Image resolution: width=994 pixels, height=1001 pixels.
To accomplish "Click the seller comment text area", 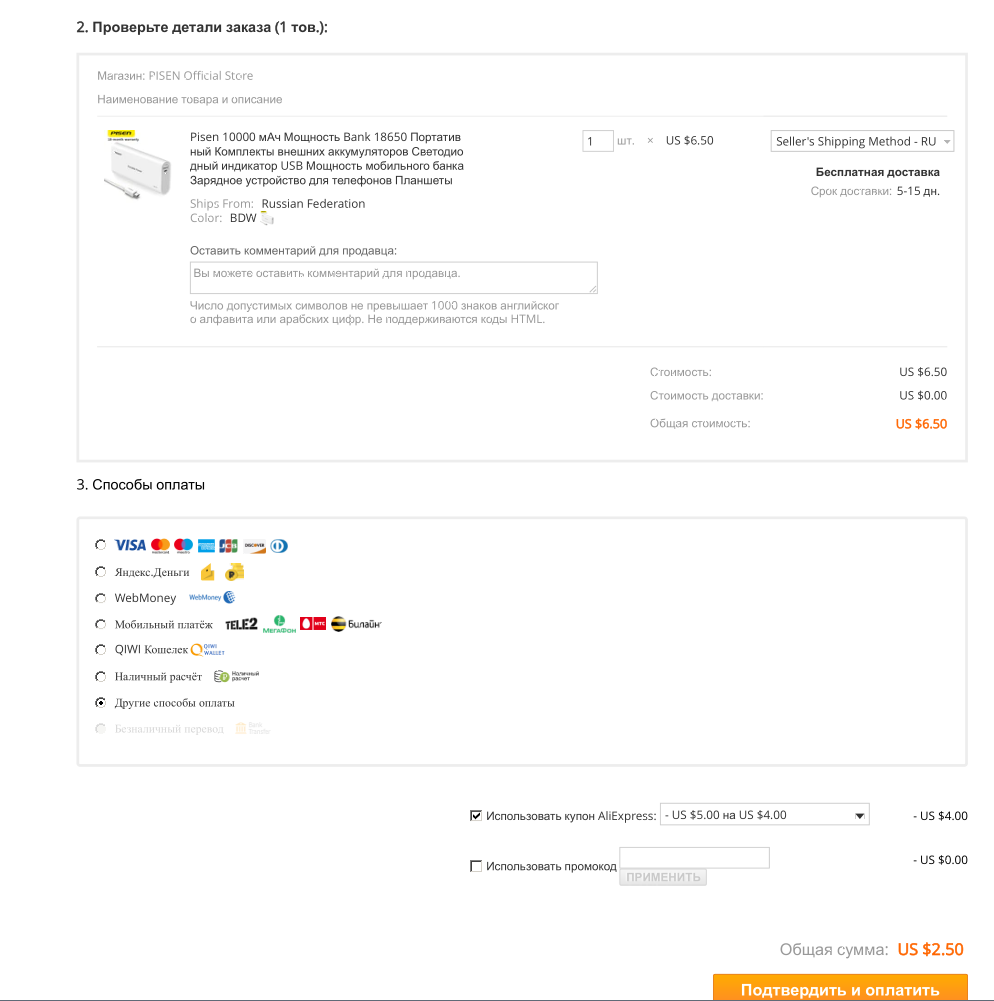I will [x=394, y=278].
